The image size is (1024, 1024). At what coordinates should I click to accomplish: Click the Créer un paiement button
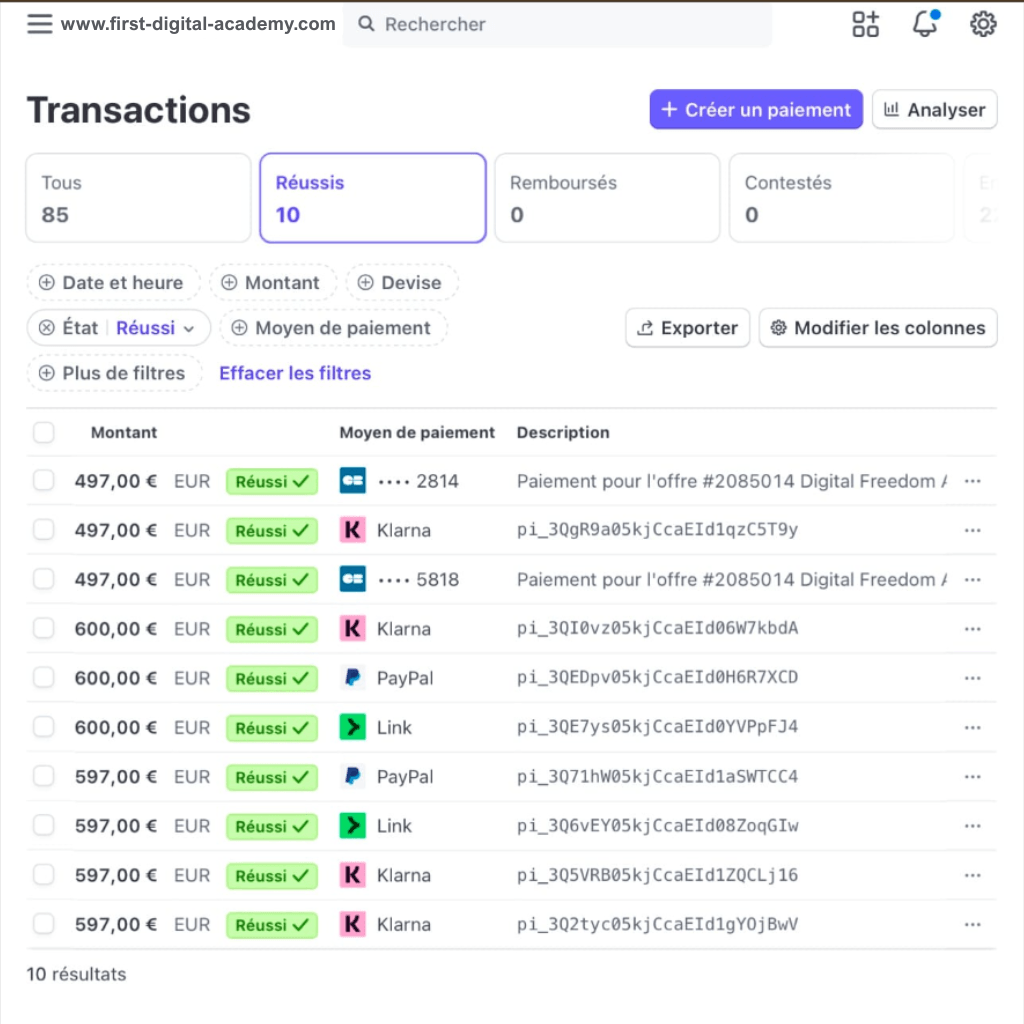756,110
